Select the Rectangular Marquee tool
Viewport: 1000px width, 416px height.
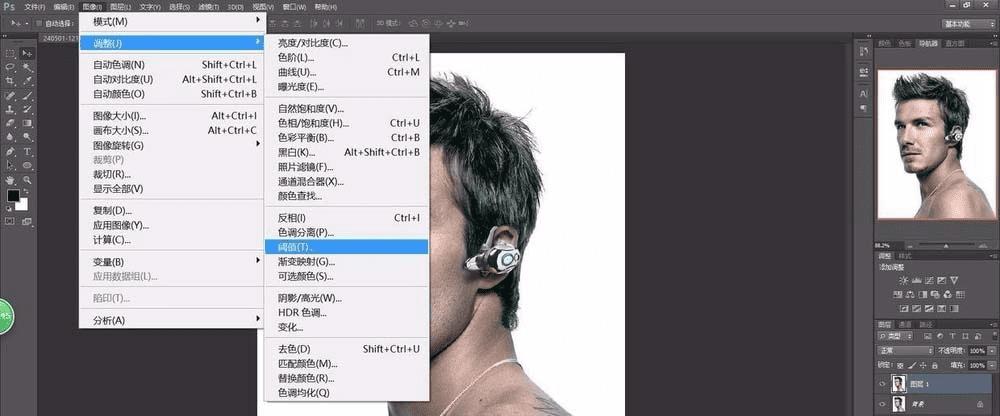10,53
